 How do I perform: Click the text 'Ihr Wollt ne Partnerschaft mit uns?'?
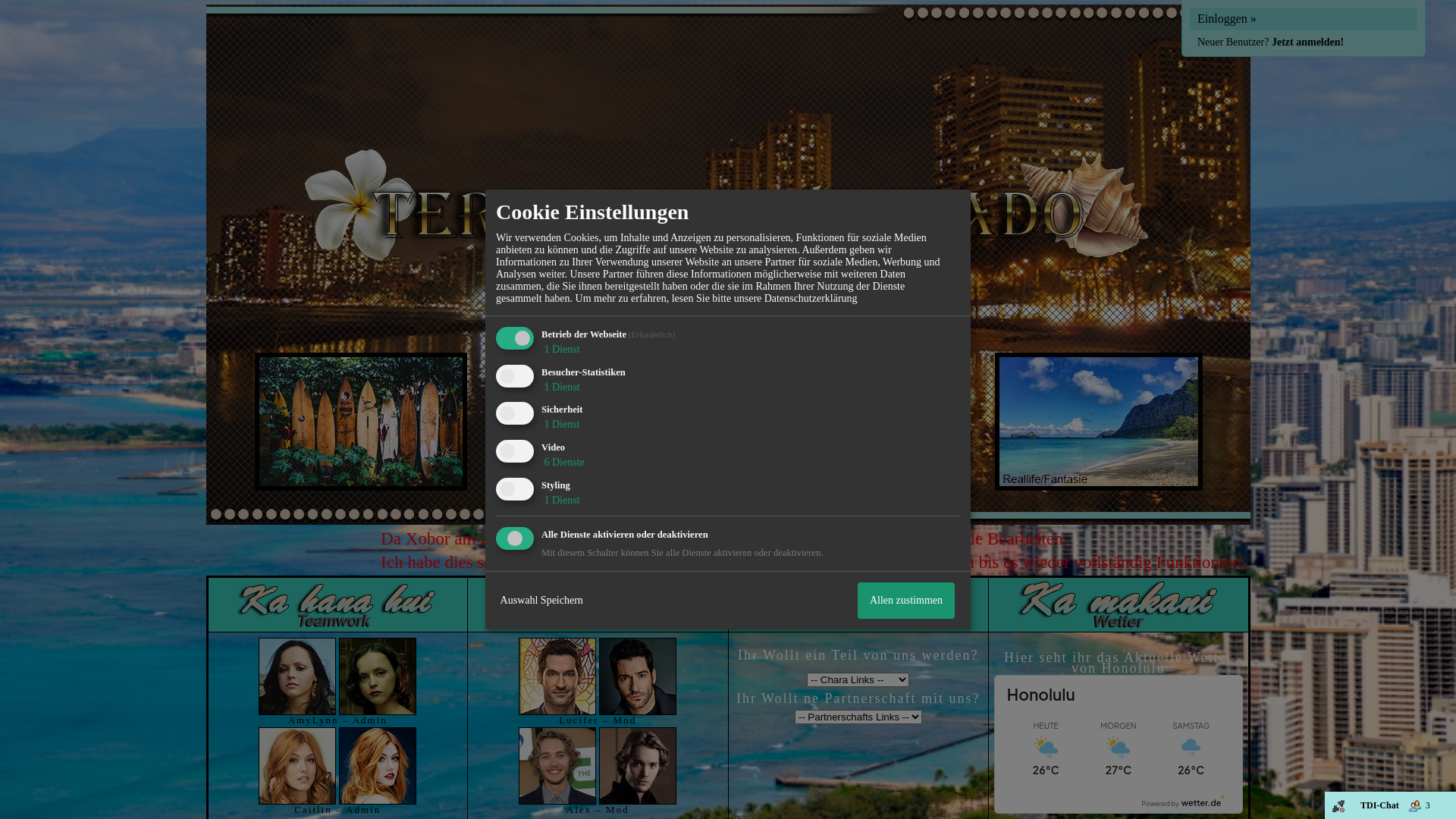click(858, 698)
